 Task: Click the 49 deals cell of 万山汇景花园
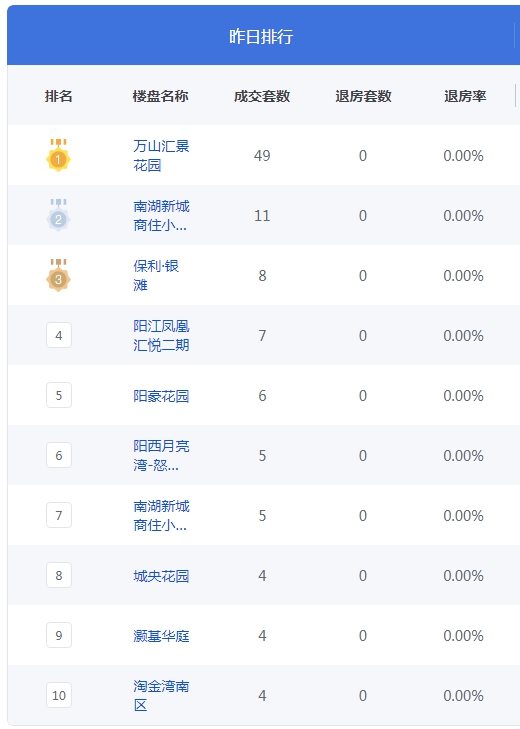pos(262,155)
